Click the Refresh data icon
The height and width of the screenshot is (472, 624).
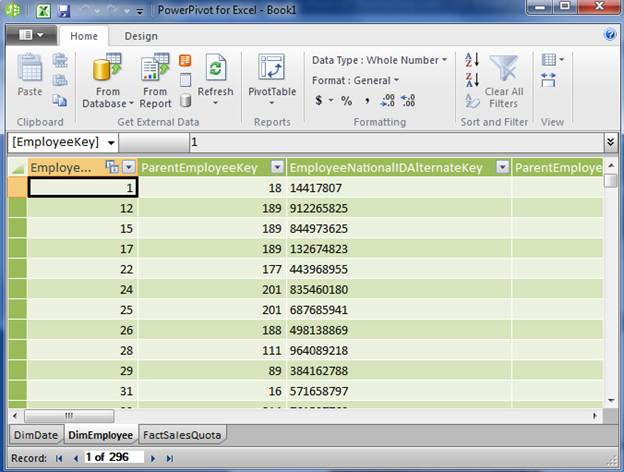tap(215, 80)
